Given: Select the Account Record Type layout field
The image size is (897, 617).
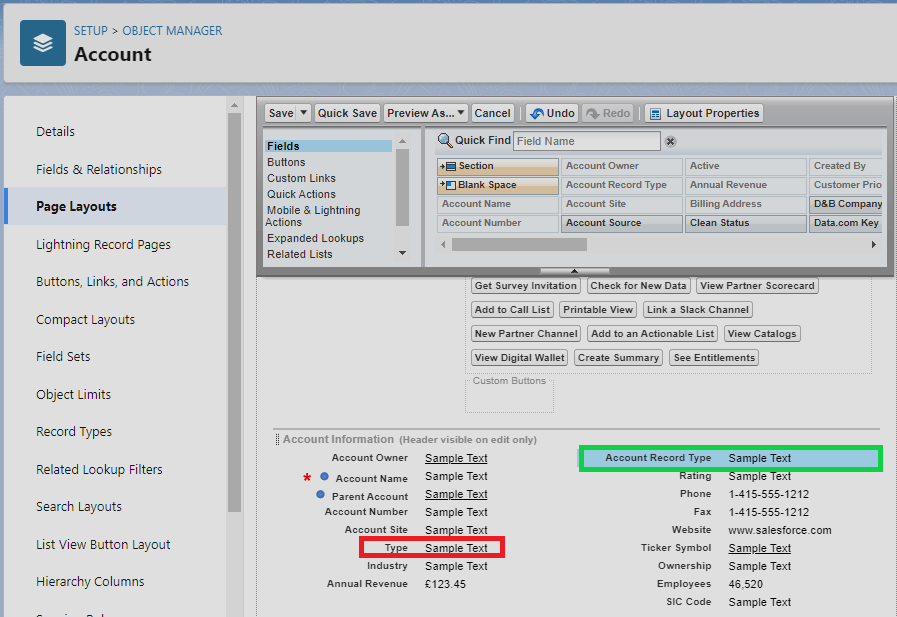Looking at the screenshot, I should [x=731, y=459].
